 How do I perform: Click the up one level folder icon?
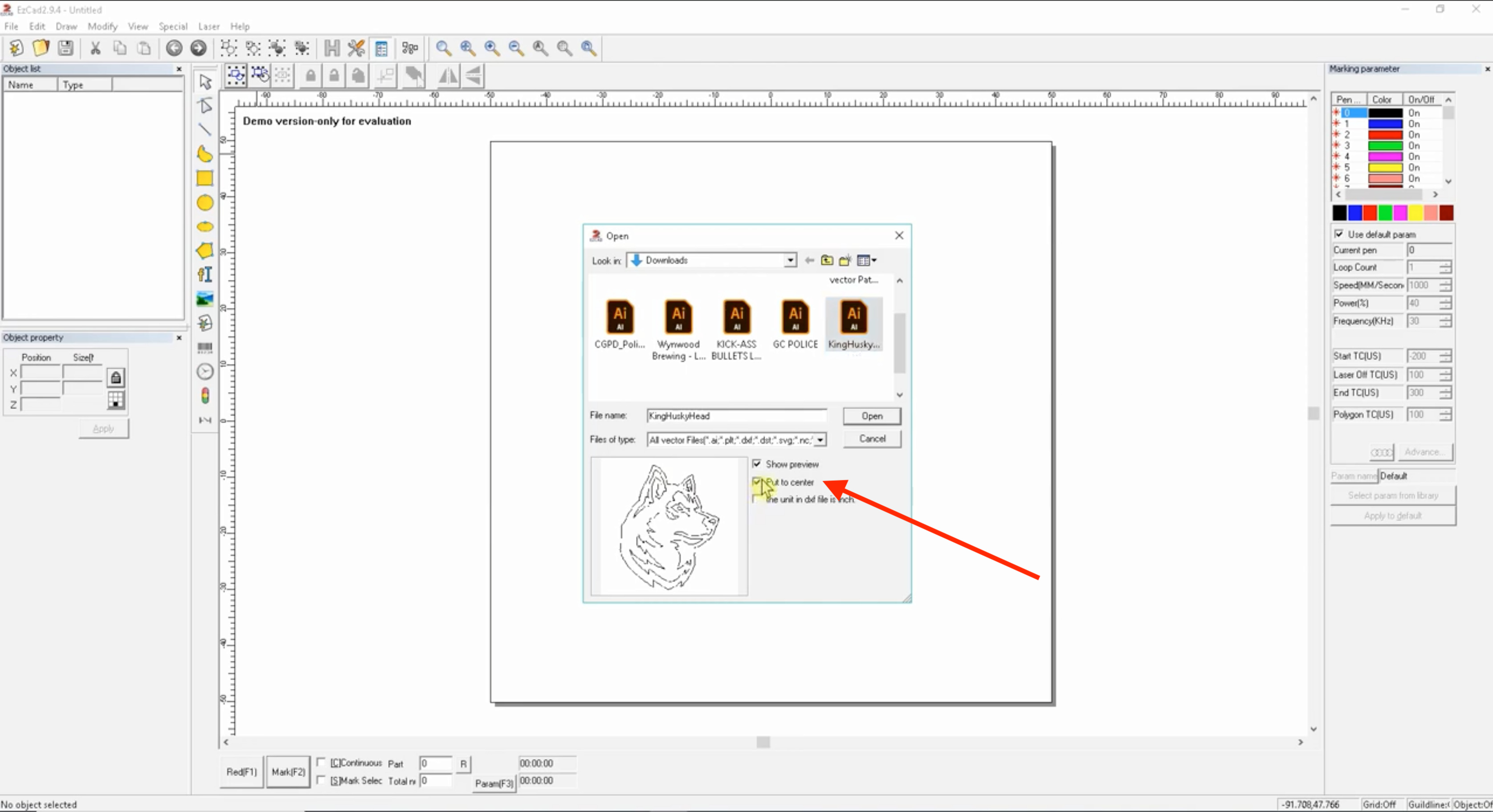(x=827, y=260)
